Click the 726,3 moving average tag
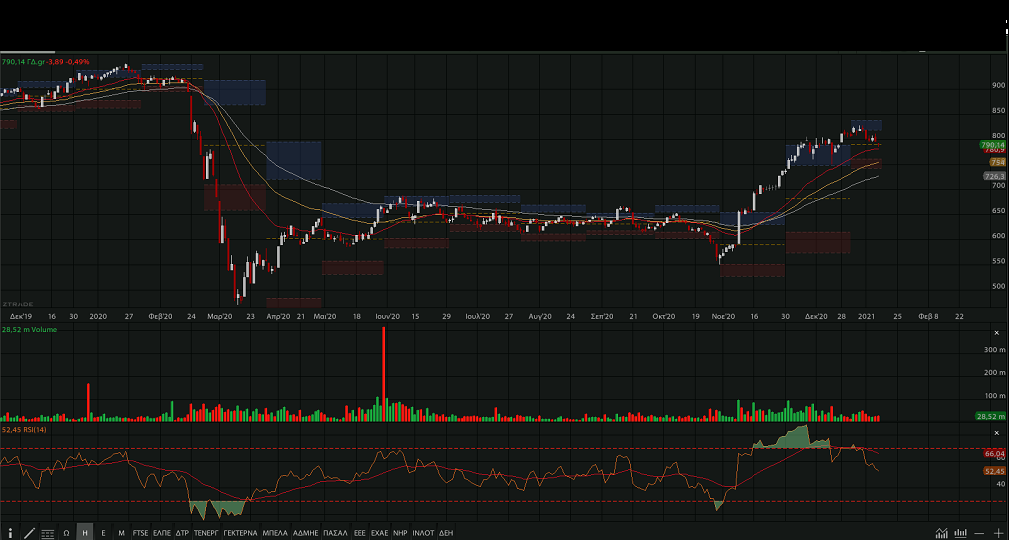 point(994,176)
